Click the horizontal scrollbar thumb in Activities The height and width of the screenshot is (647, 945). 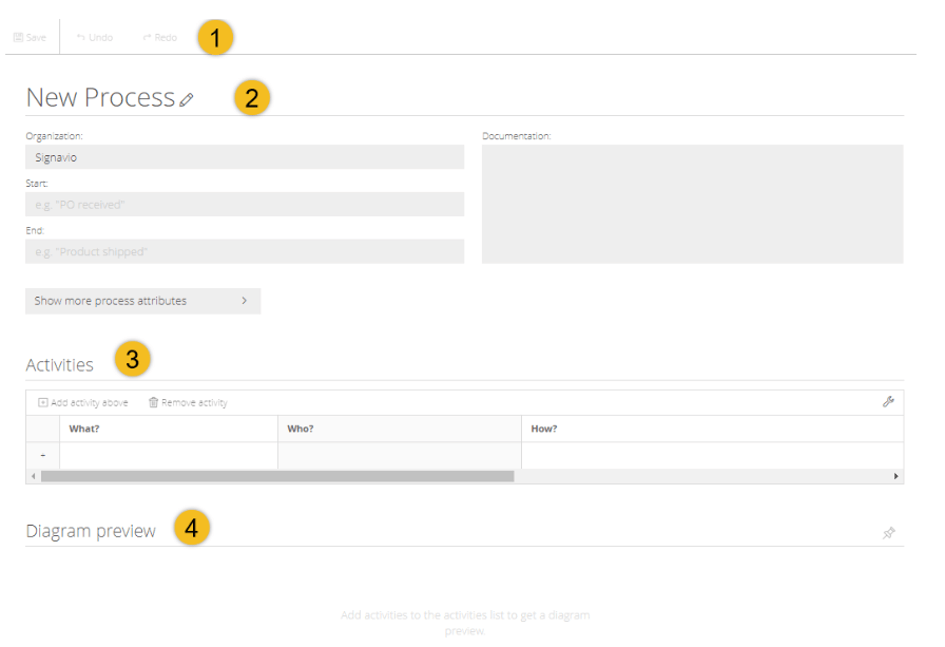pos(277,476)
